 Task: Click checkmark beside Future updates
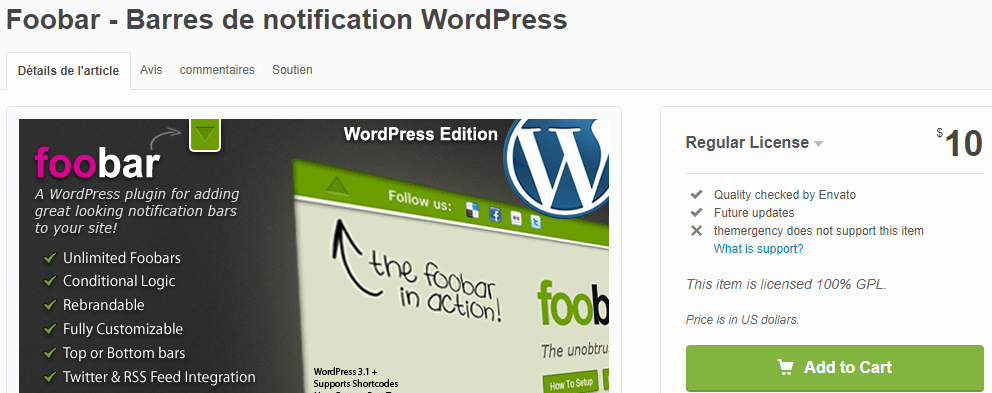click(697, 212)
